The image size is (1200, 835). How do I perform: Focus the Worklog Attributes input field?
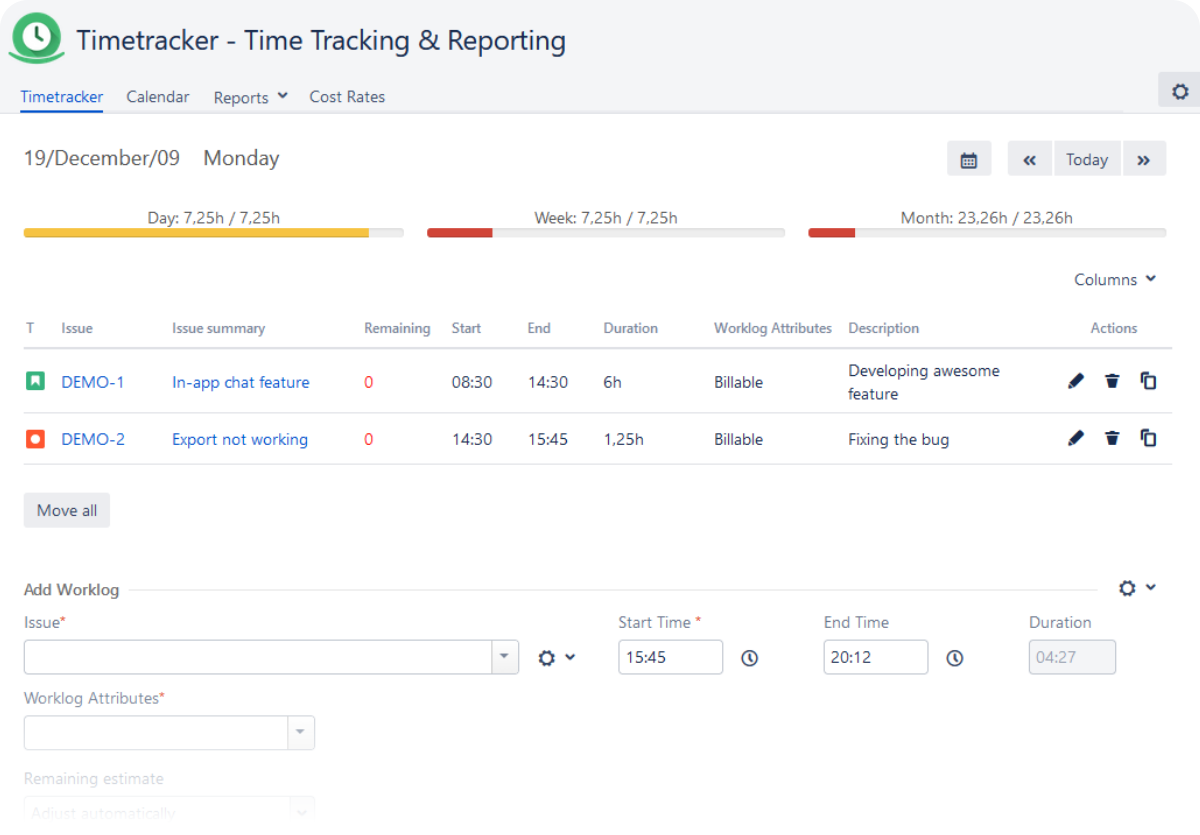click(156, 733)
